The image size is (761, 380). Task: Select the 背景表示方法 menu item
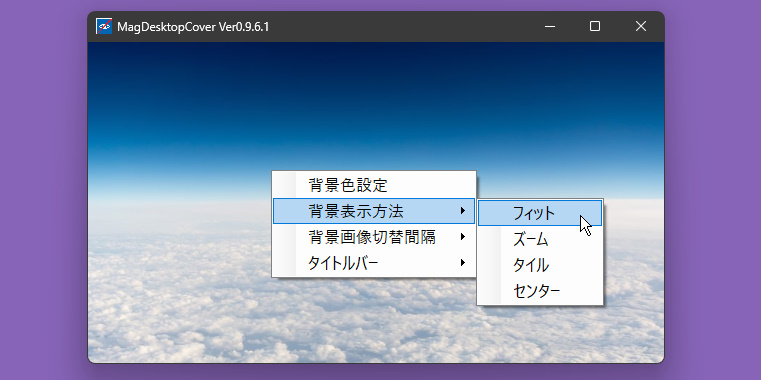pos(374,211)
